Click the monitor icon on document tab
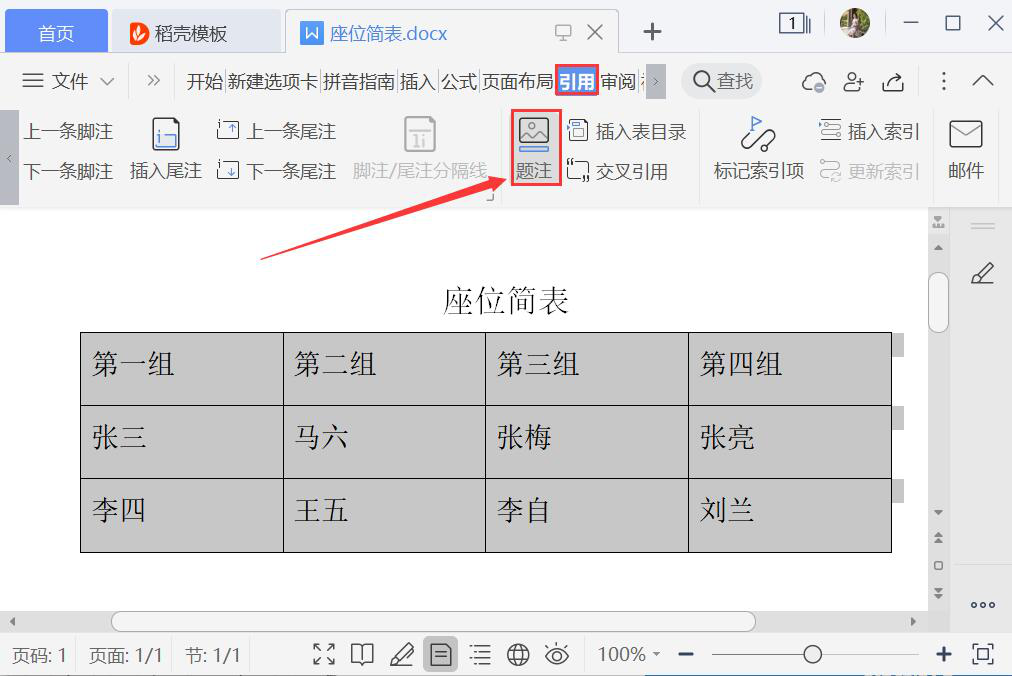This screenshot has width=1012, height=676. click(x=563, y=32)
